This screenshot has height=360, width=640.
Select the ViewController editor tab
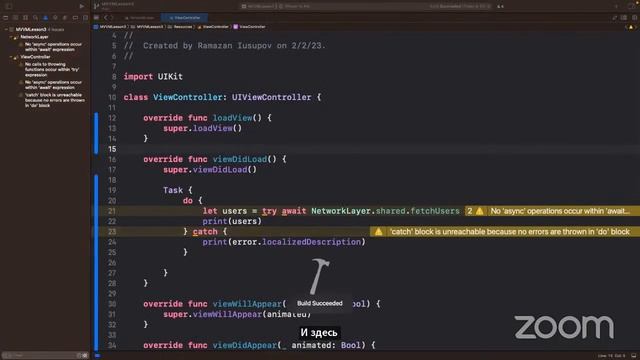pyautogui.click(x=184, y=18)
